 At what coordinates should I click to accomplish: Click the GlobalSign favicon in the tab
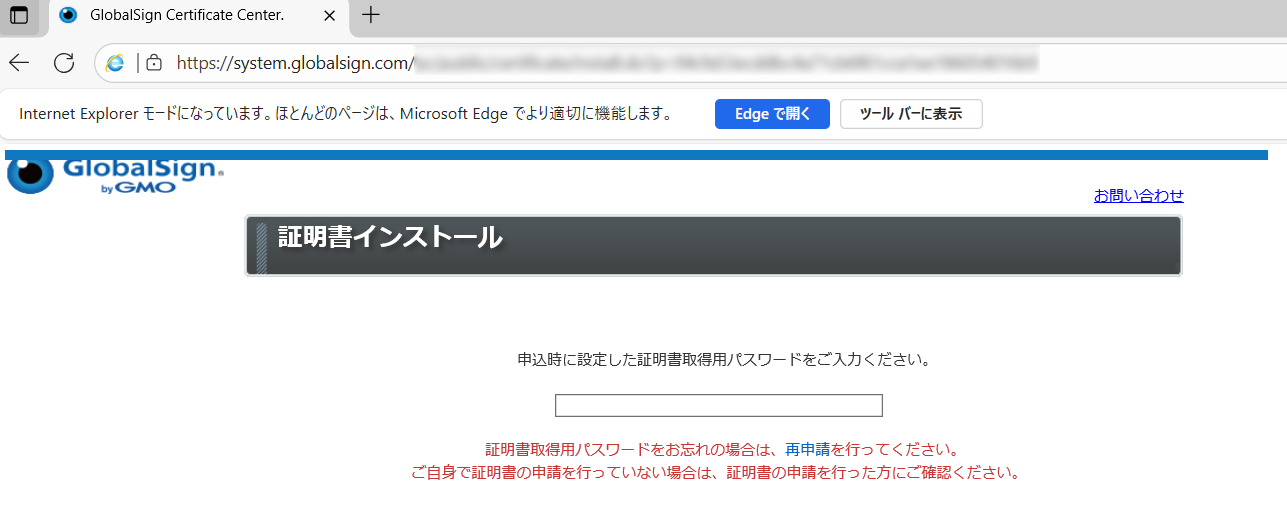[68, 15]
